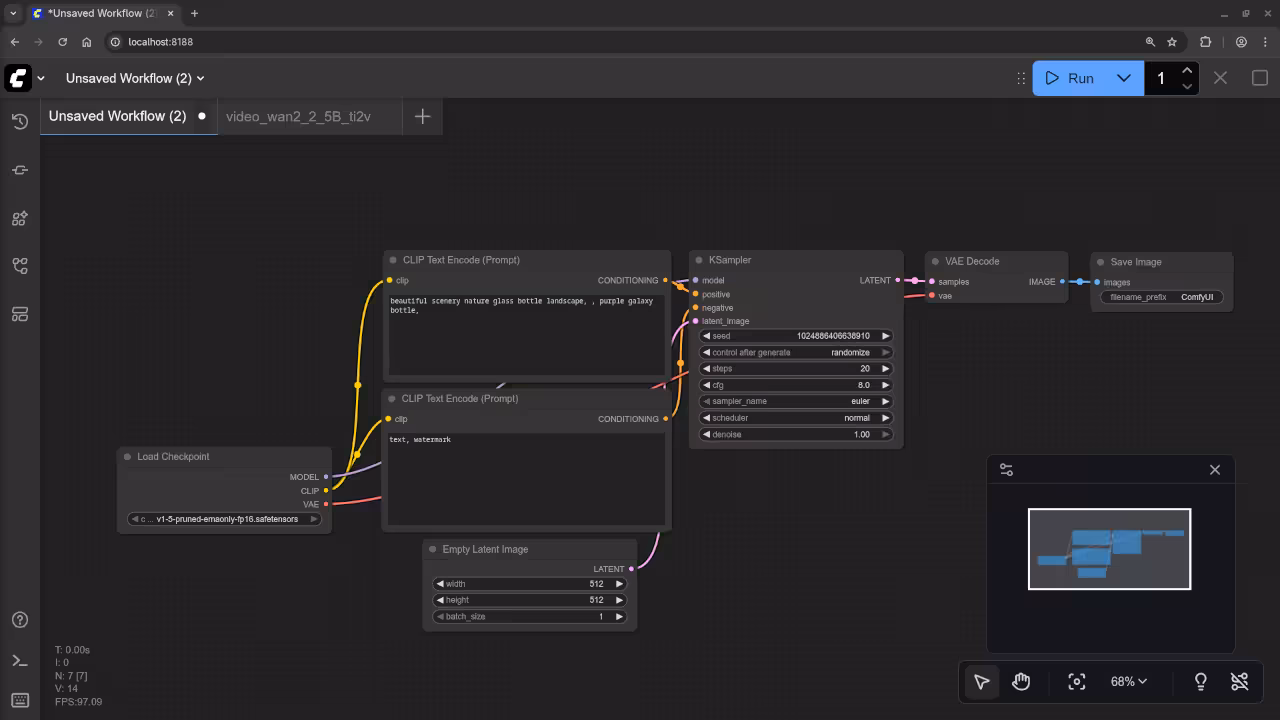Select the pan (hand) tool in canvas toolbar
The width and height of the screenshot is (1280, 720).
(1021, 681)
